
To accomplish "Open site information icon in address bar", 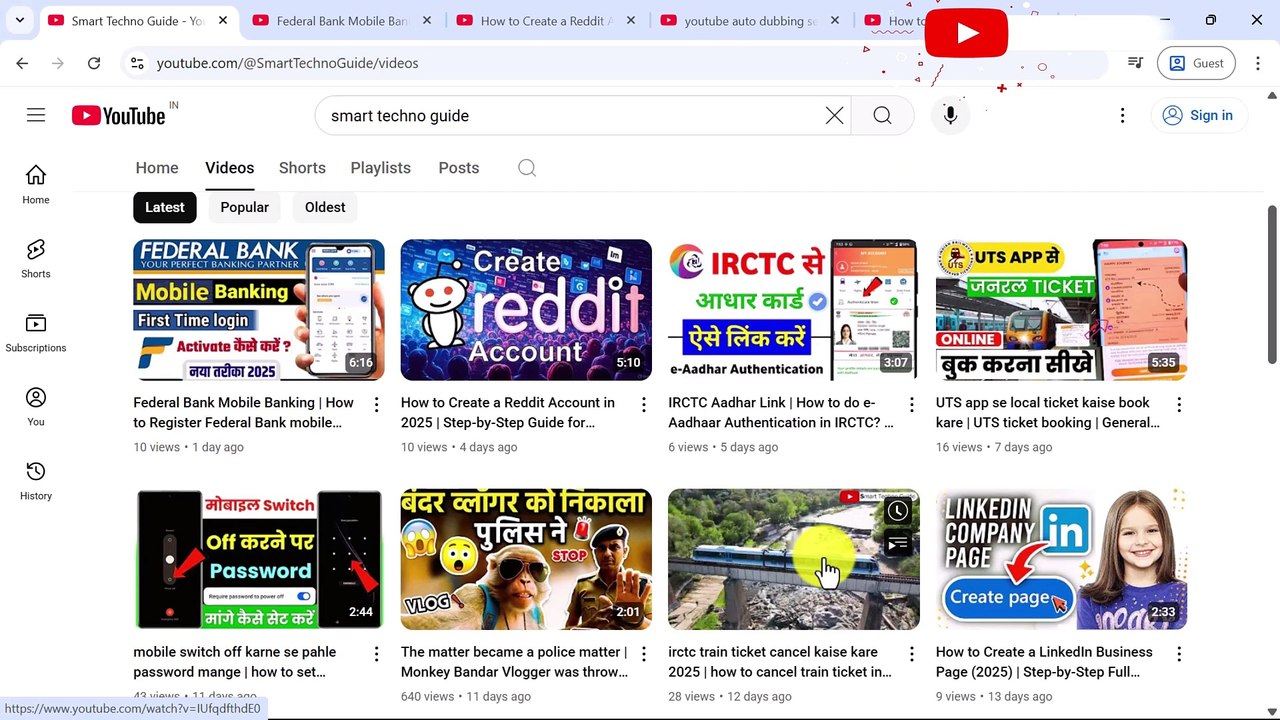I will [x=138, y=63].
